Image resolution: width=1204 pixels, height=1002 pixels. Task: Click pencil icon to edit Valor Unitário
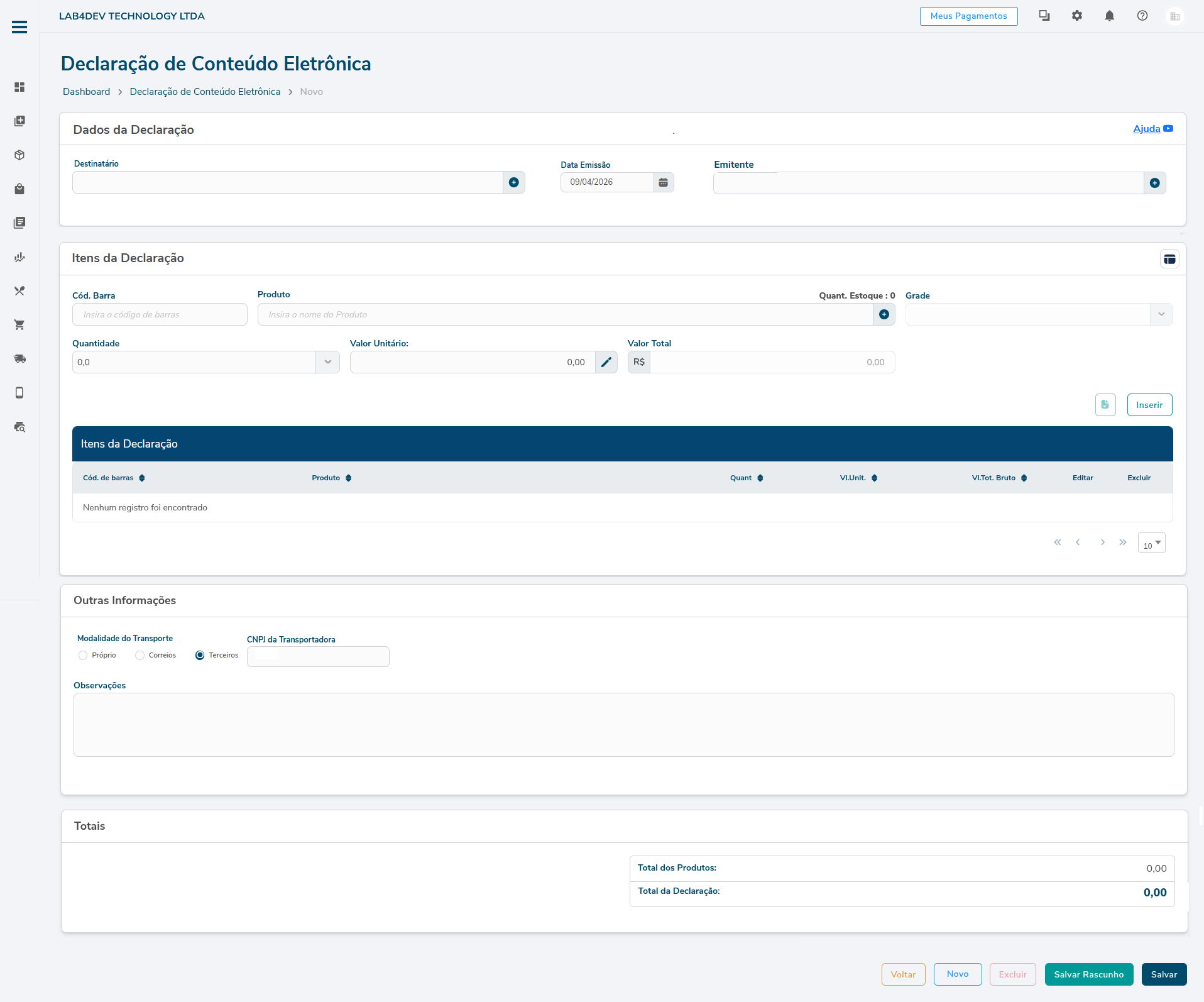coord(606,362)
